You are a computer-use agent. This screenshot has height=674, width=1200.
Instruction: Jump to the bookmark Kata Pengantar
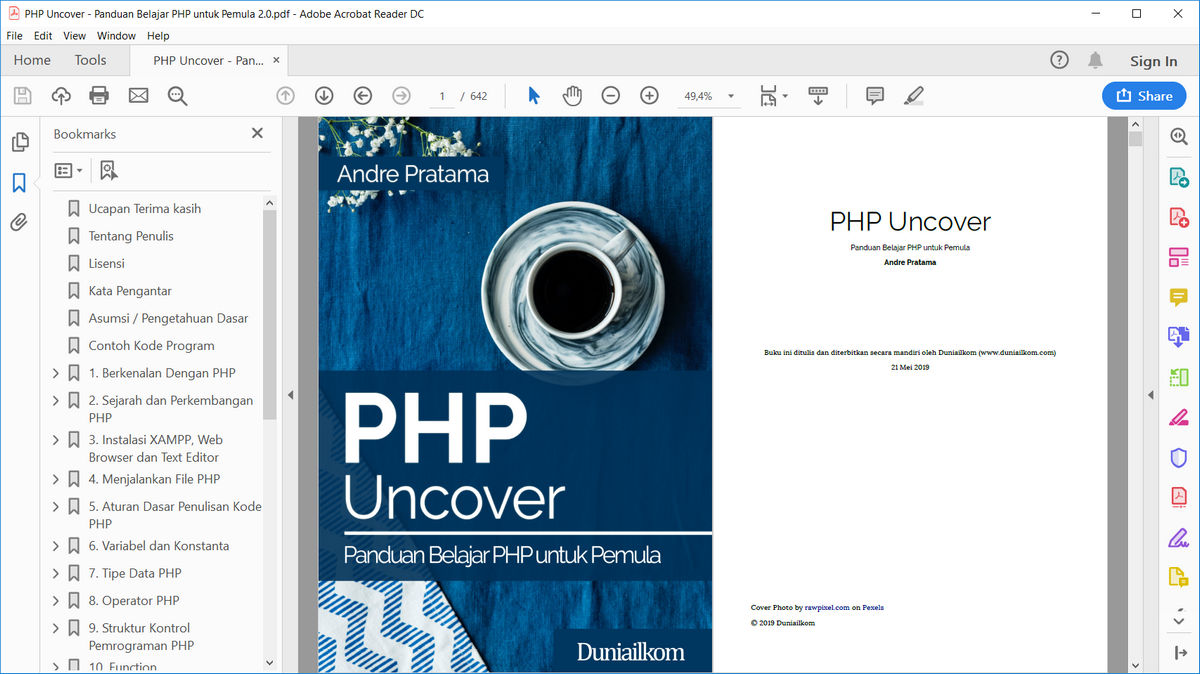(x=130, y=291)
